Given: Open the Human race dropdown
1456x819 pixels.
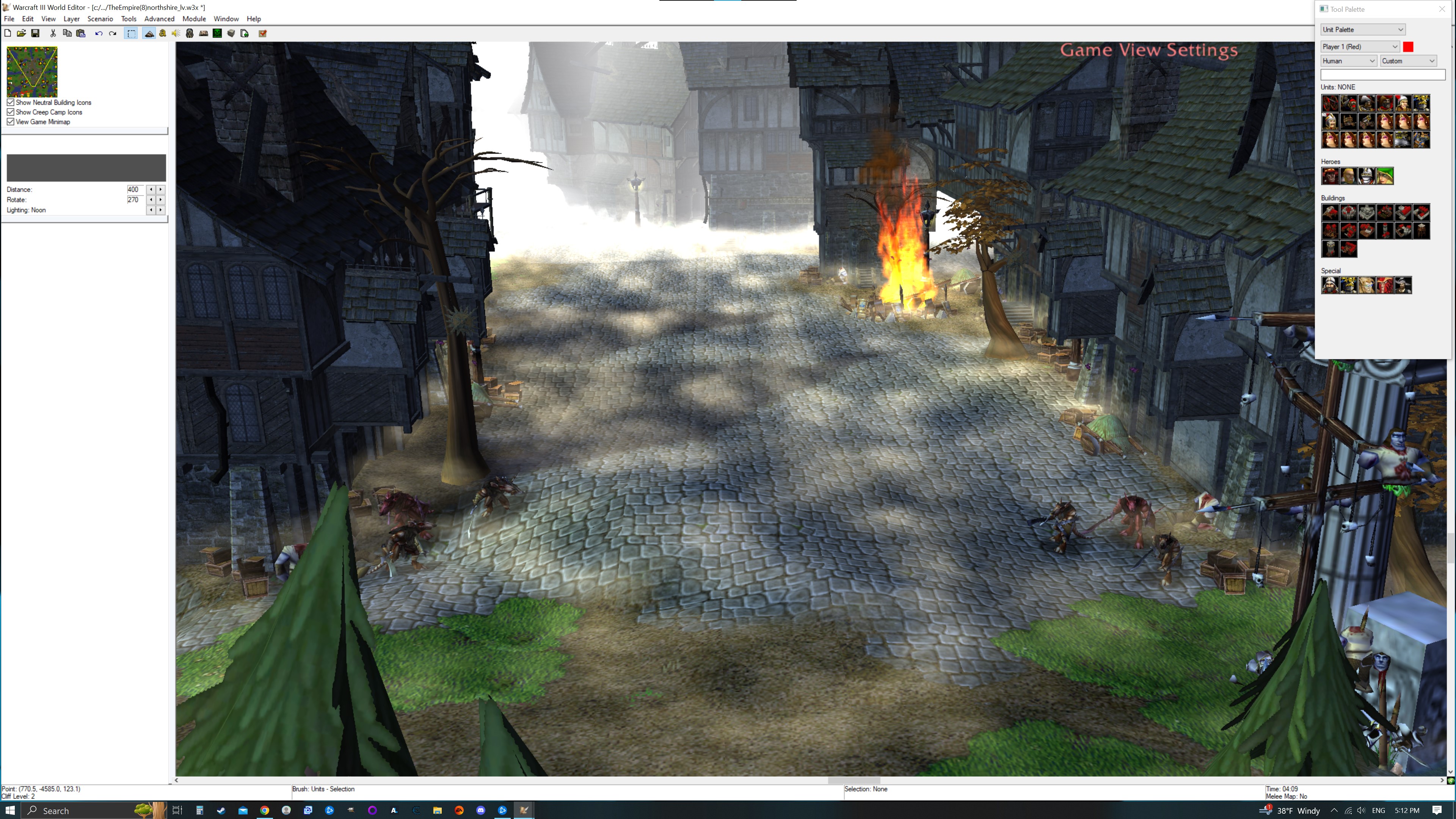Looking at the screenshot, I should 1349,61.
